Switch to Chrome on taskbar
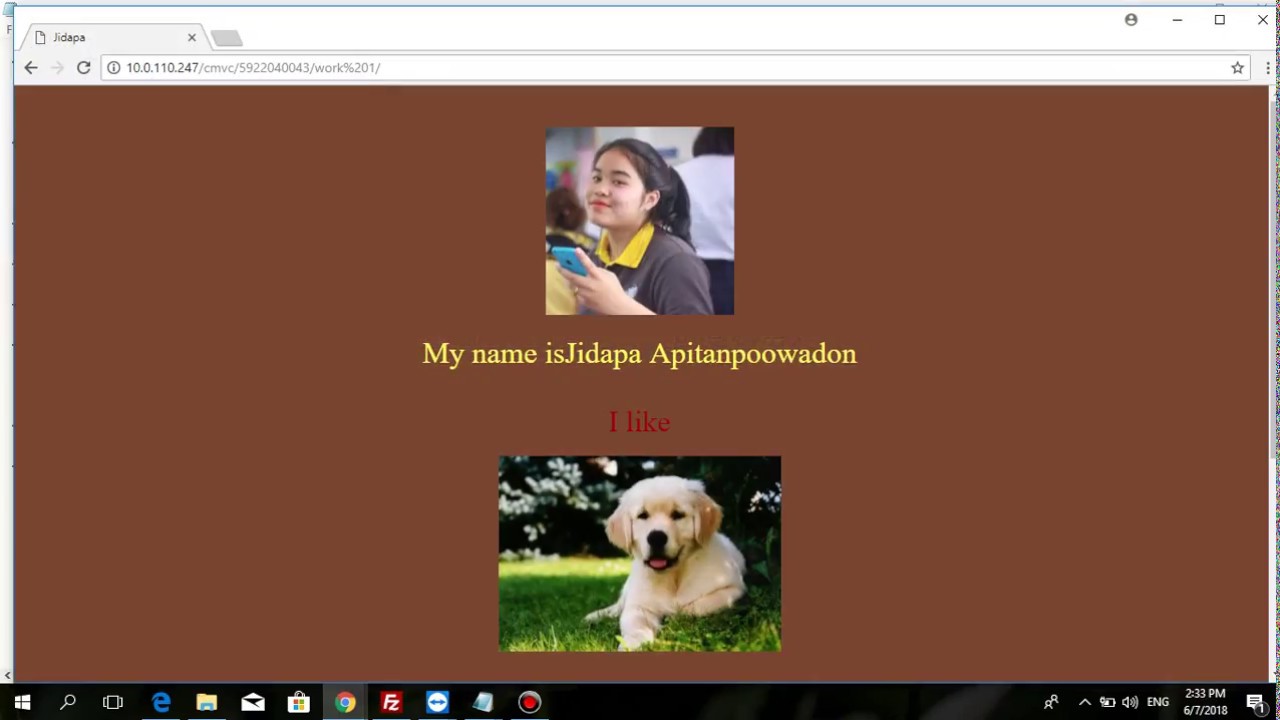 pyautogui.click(x=345, y=703)
